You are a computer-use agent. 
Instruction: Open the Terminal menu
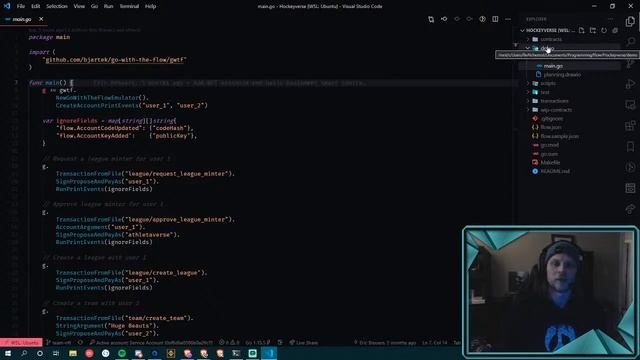(x=129, y=6)
